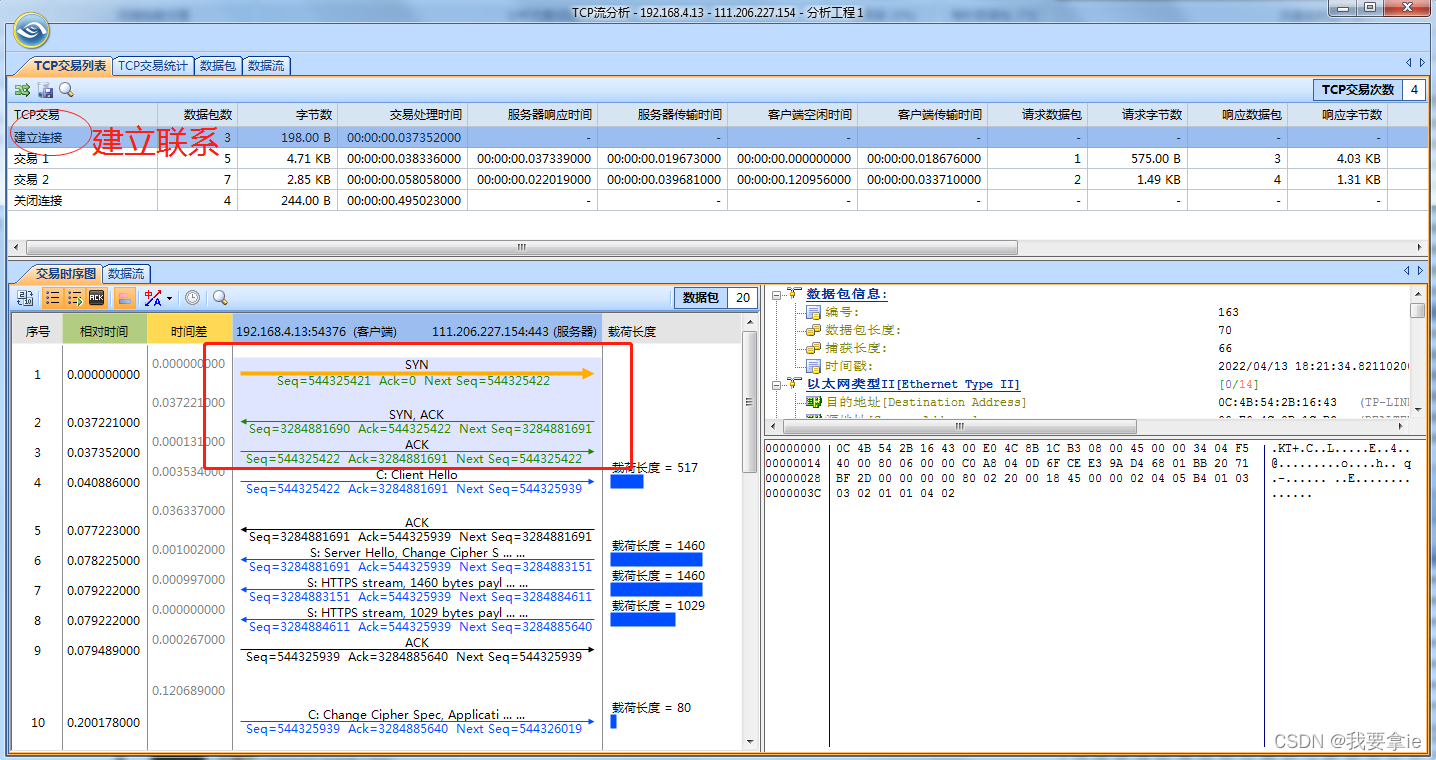
Task: Click the clock time display icon
Action: pos(192,298)
